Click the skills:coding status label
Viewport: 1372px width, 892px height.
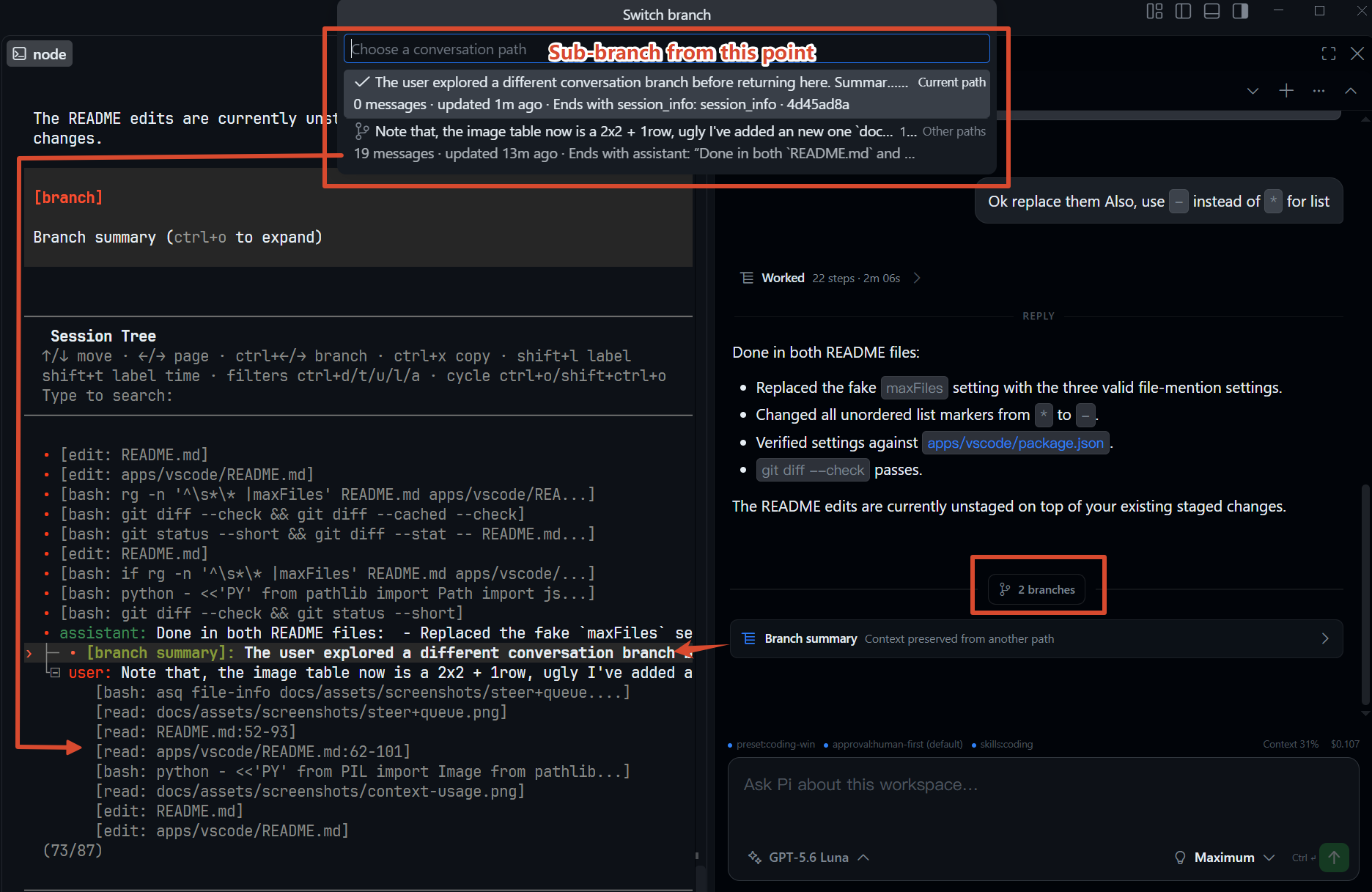pos(1006,744)
